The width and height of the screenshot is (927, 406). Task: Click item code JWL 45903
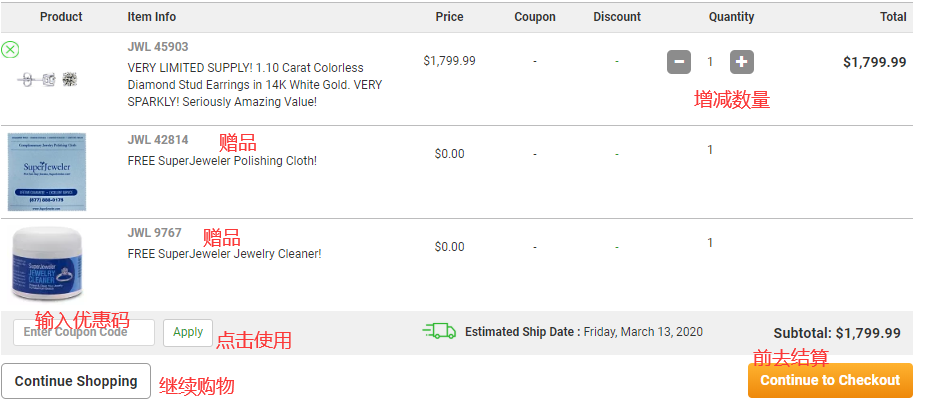coord(158,47)
